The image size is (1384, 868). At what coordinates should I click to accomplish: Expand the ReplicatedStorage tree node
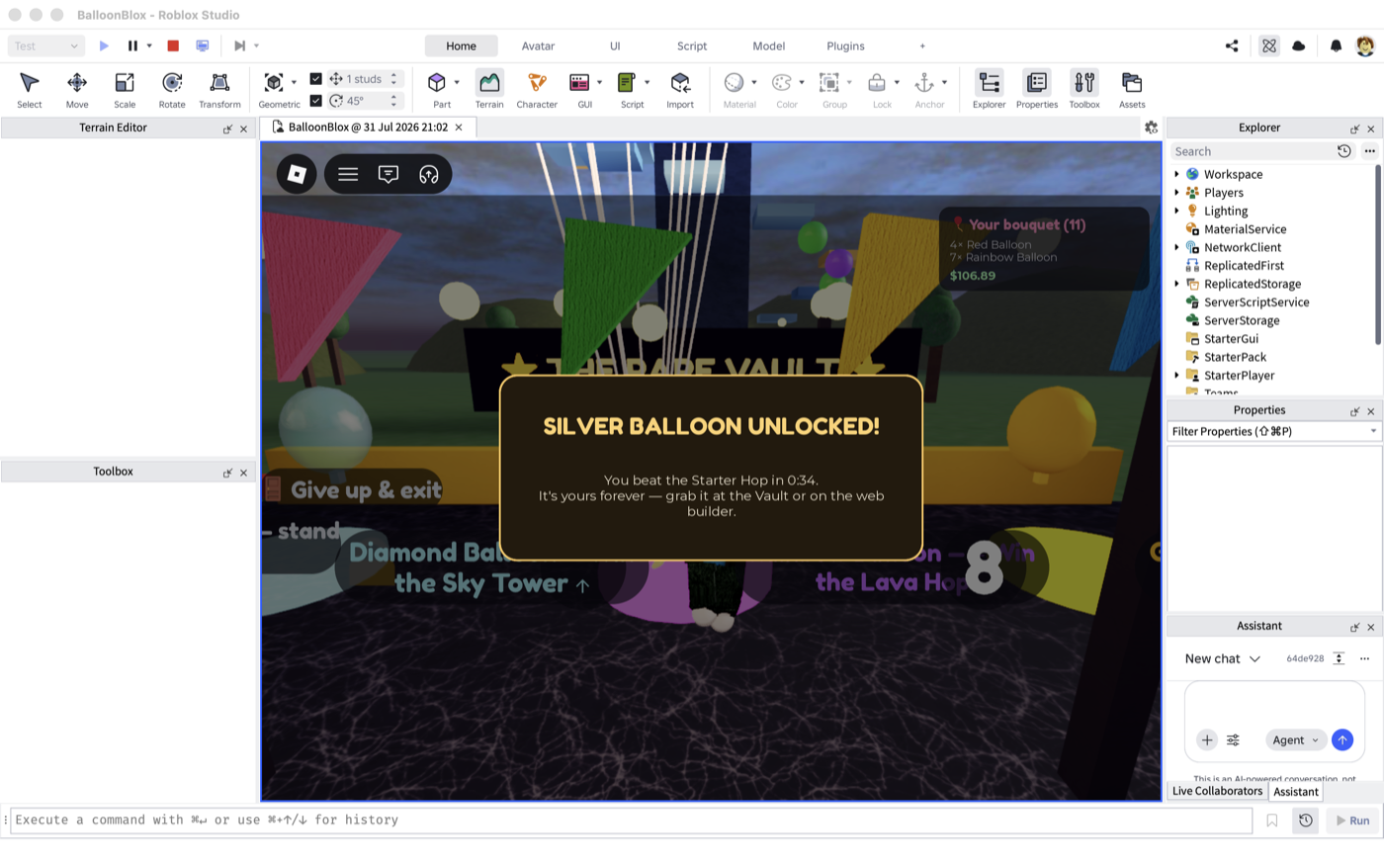coord(1176,284)
